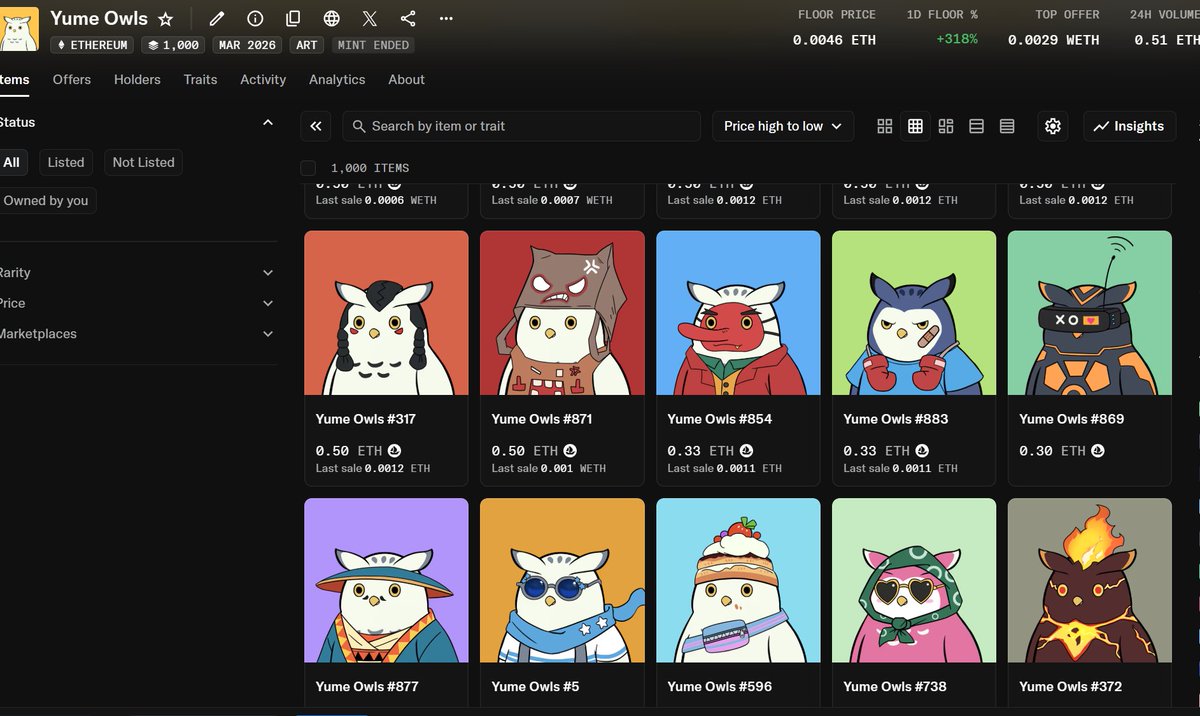The image size is (1200, 716).
Task: Click the Insights button
Action: [x=1129, y=126]
